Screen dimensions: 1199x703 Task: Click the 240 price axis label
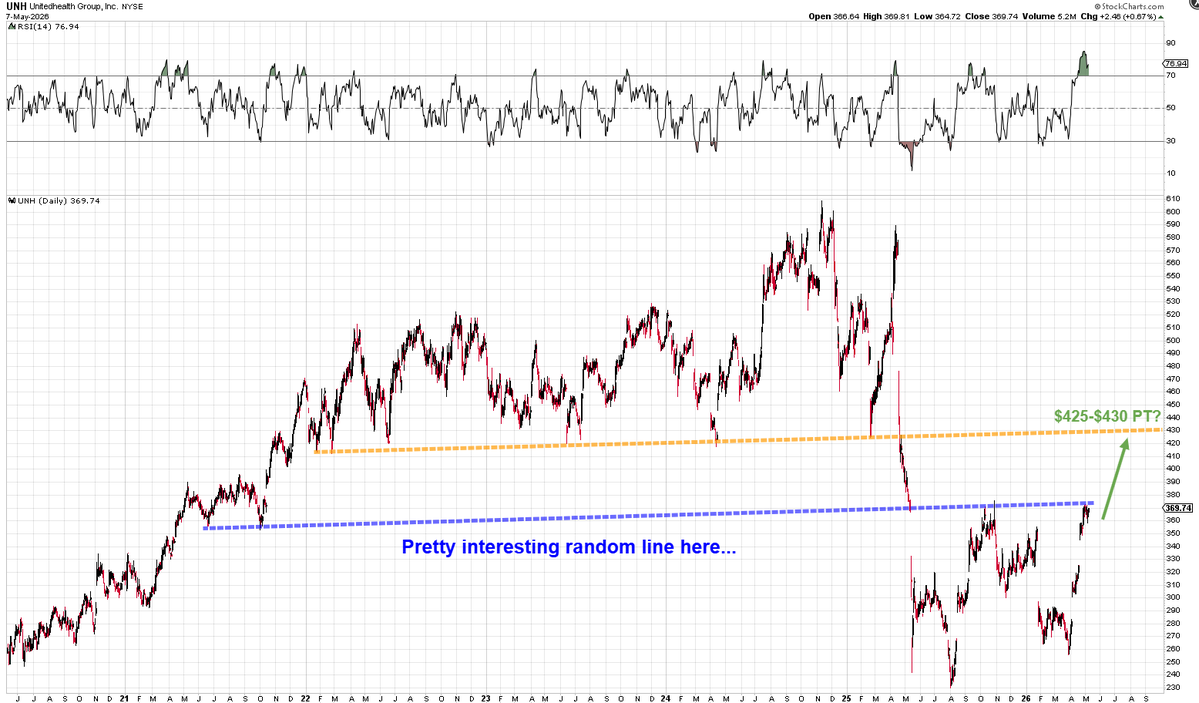[1172, 675]
